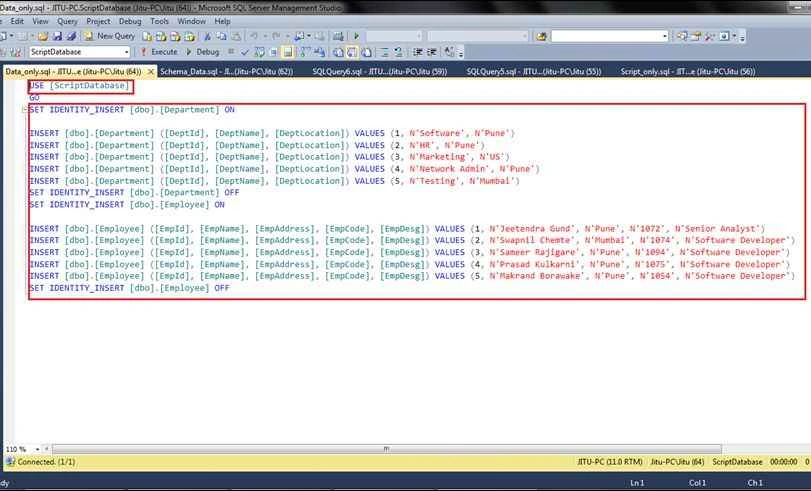Copy selection with the Copy icon
The image size is (811, 491).
(x=221, y=36)
